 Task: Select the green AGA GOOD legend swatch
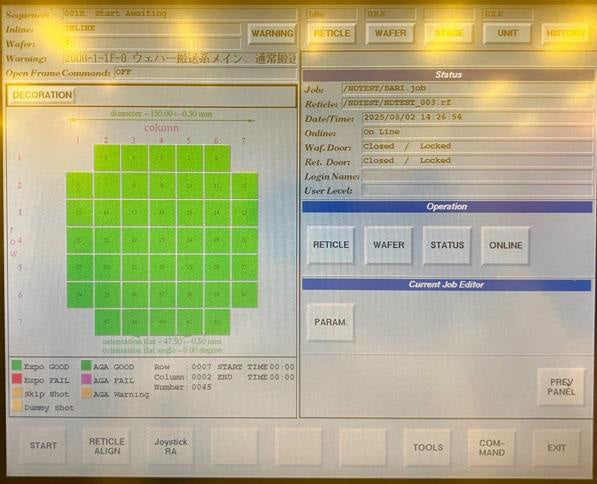[86, 366]
